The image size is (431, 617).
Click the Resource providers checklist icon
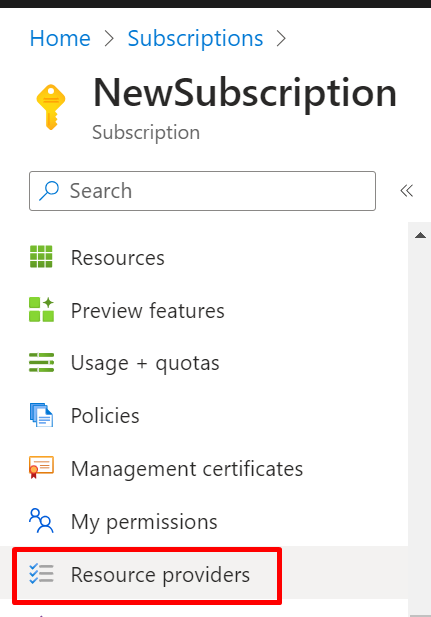[41, 573]
